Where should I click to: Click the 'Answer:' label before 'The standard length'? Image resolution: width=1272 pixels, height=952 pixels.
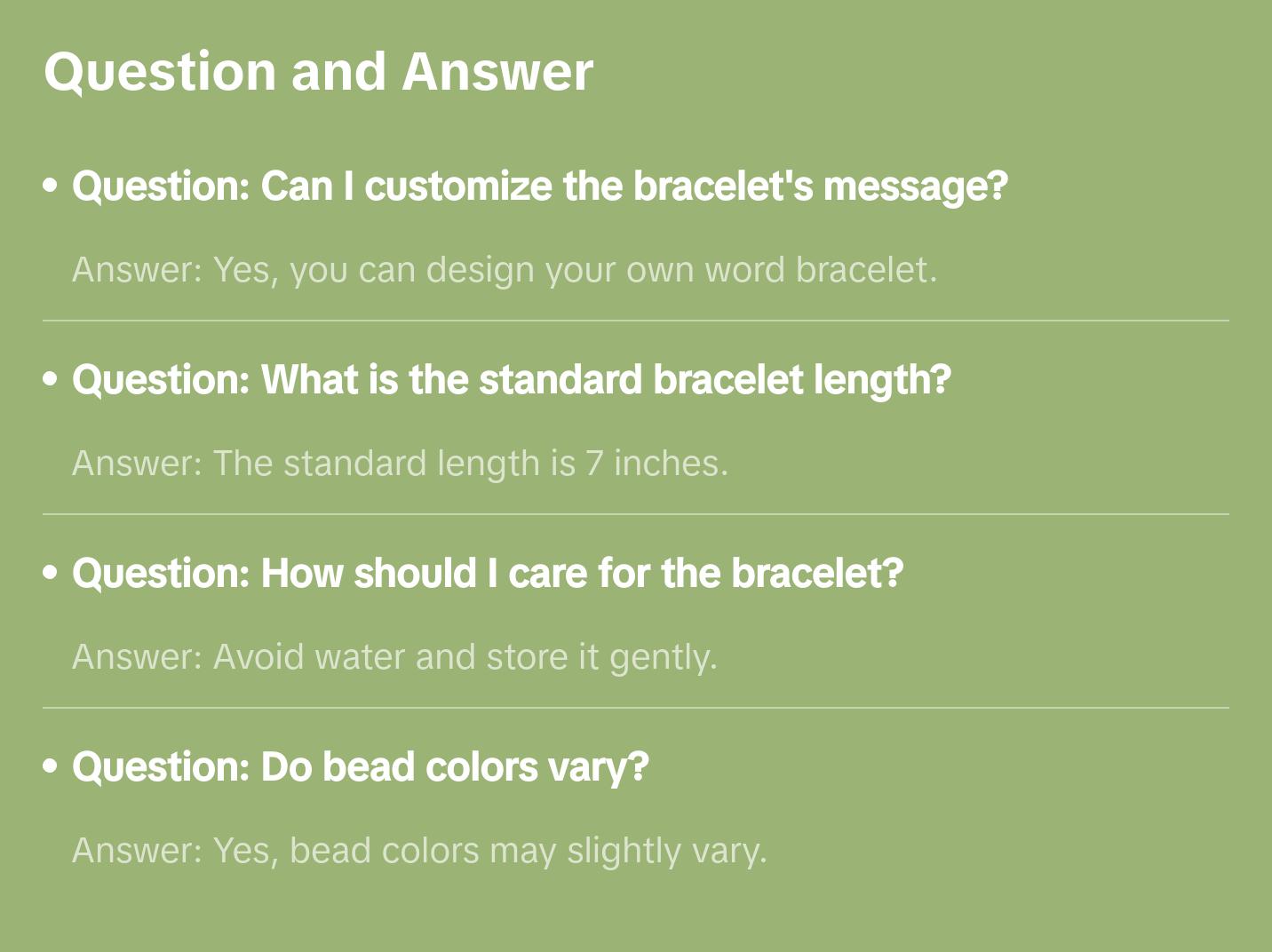coord(138,464)
